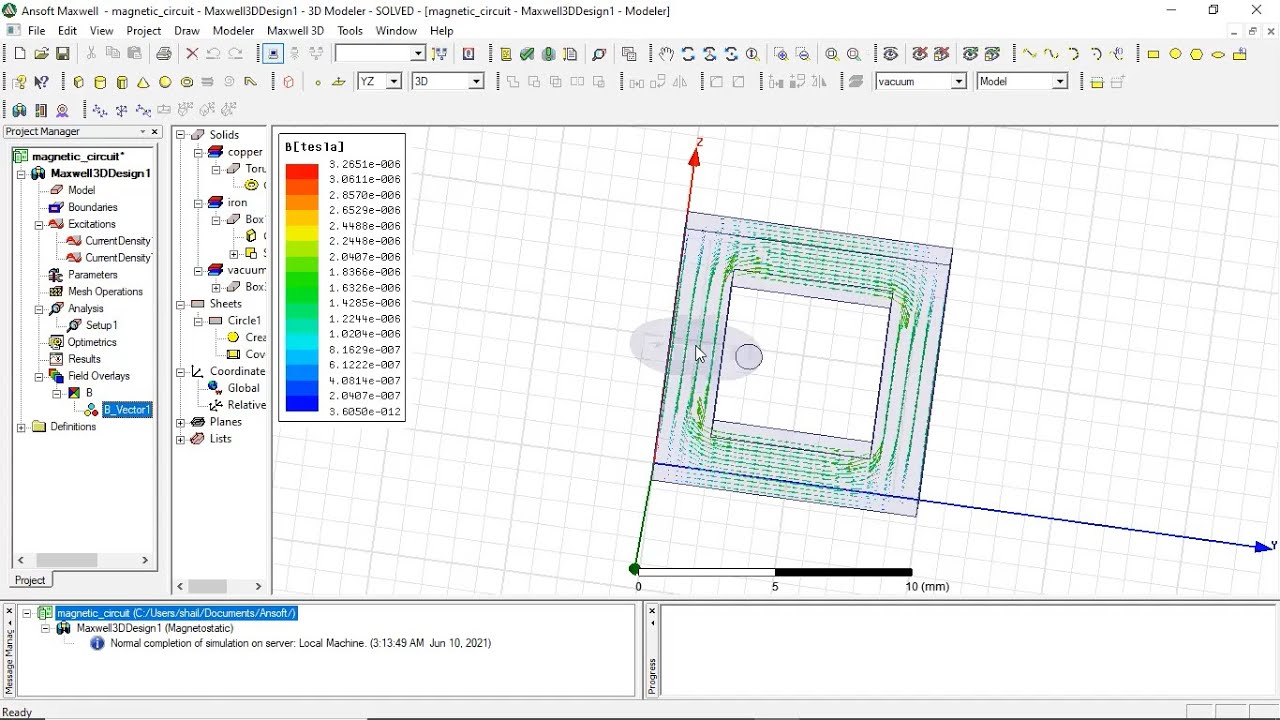
Task: Open the Modeler menu
Action: click(x=233, y=31)
